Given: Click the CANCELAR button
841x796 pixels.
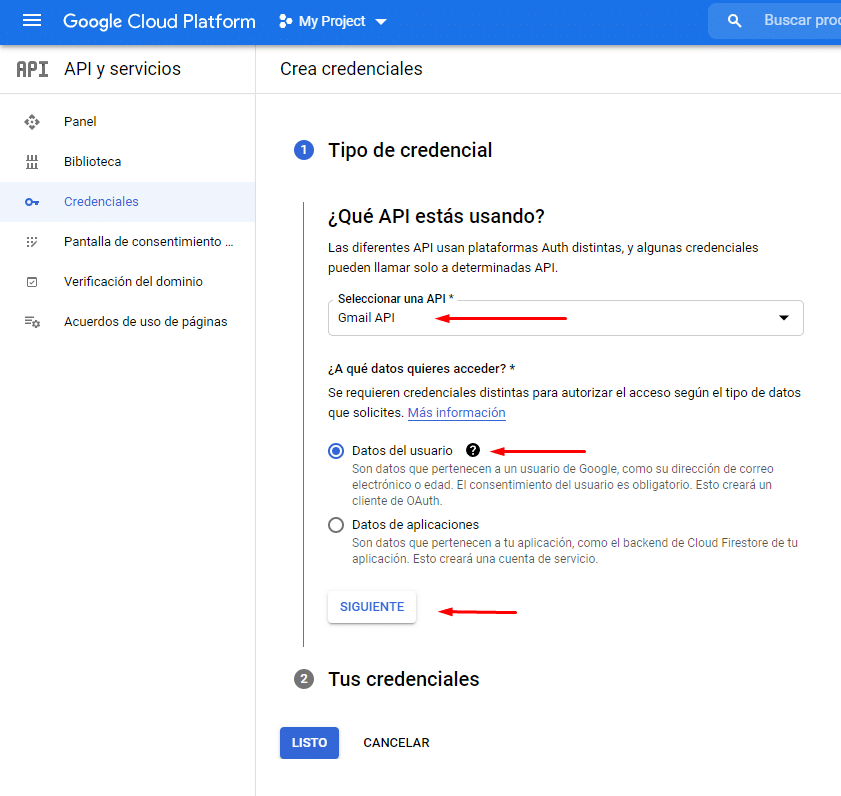Looking at the screenshot, I should tap(396, 743).
